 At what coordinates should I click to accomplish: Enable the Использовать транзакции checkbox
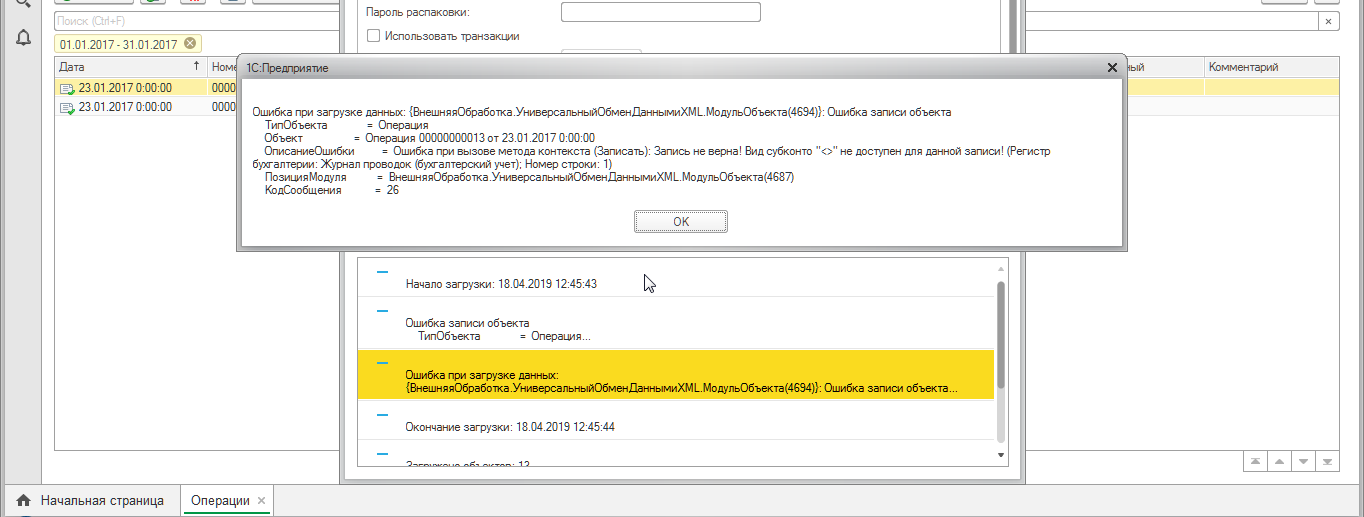pos(374,36)
